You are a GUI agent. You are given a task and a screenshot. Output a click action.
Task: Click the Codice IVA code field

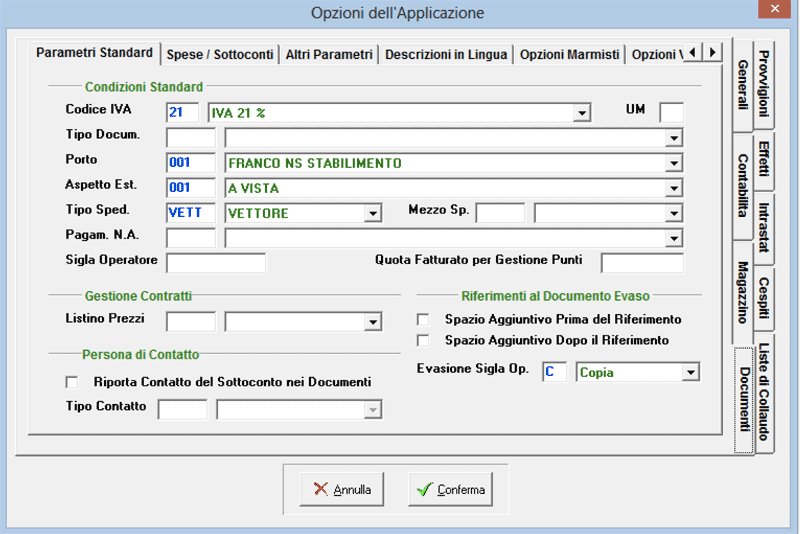[x=182, y=113]
